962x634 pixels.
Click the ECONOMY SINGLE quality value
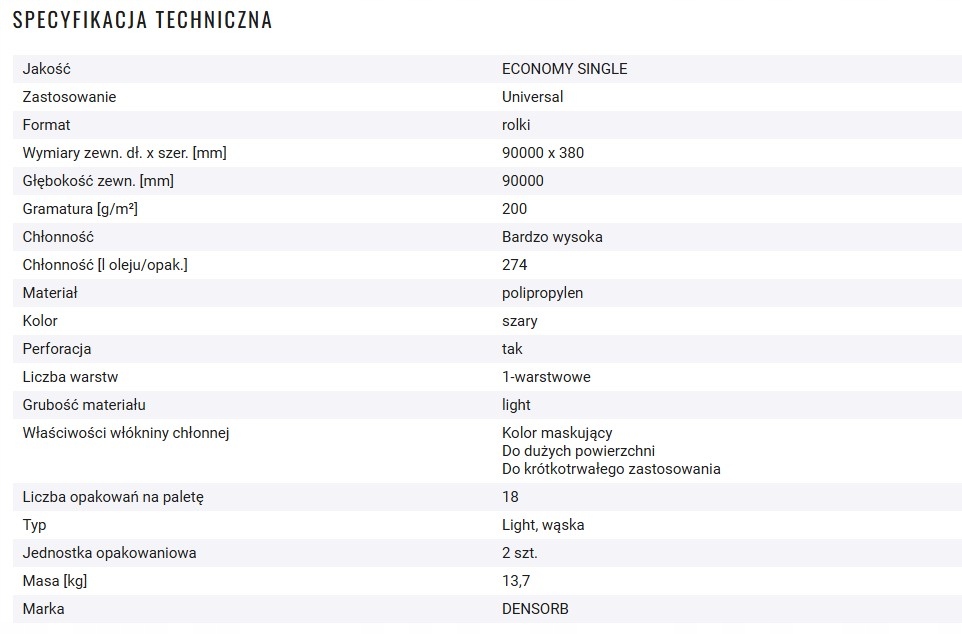(564, 69)
